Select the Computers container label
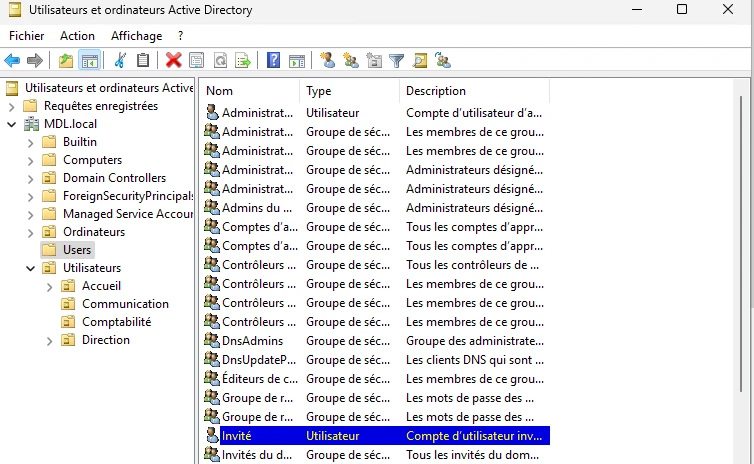Screen dimensions: 754x464 pos(92,160)
